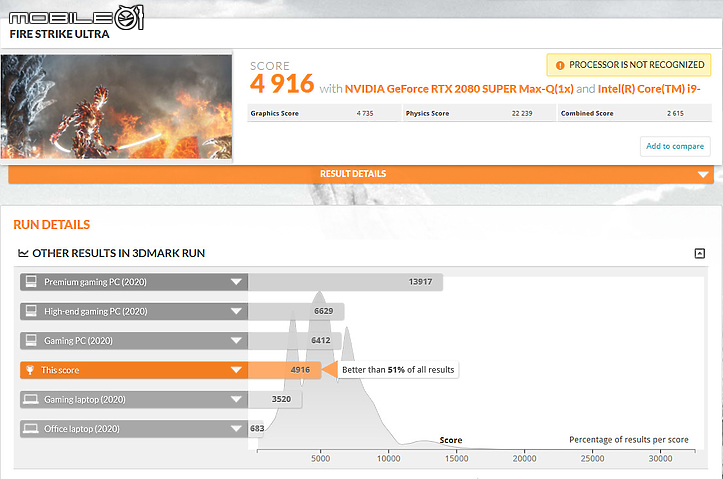The height and width of the screenshot is (479, 723).
Task: Click the Gaming laptop (2020) laptop icon
Action: coord(31,399)
